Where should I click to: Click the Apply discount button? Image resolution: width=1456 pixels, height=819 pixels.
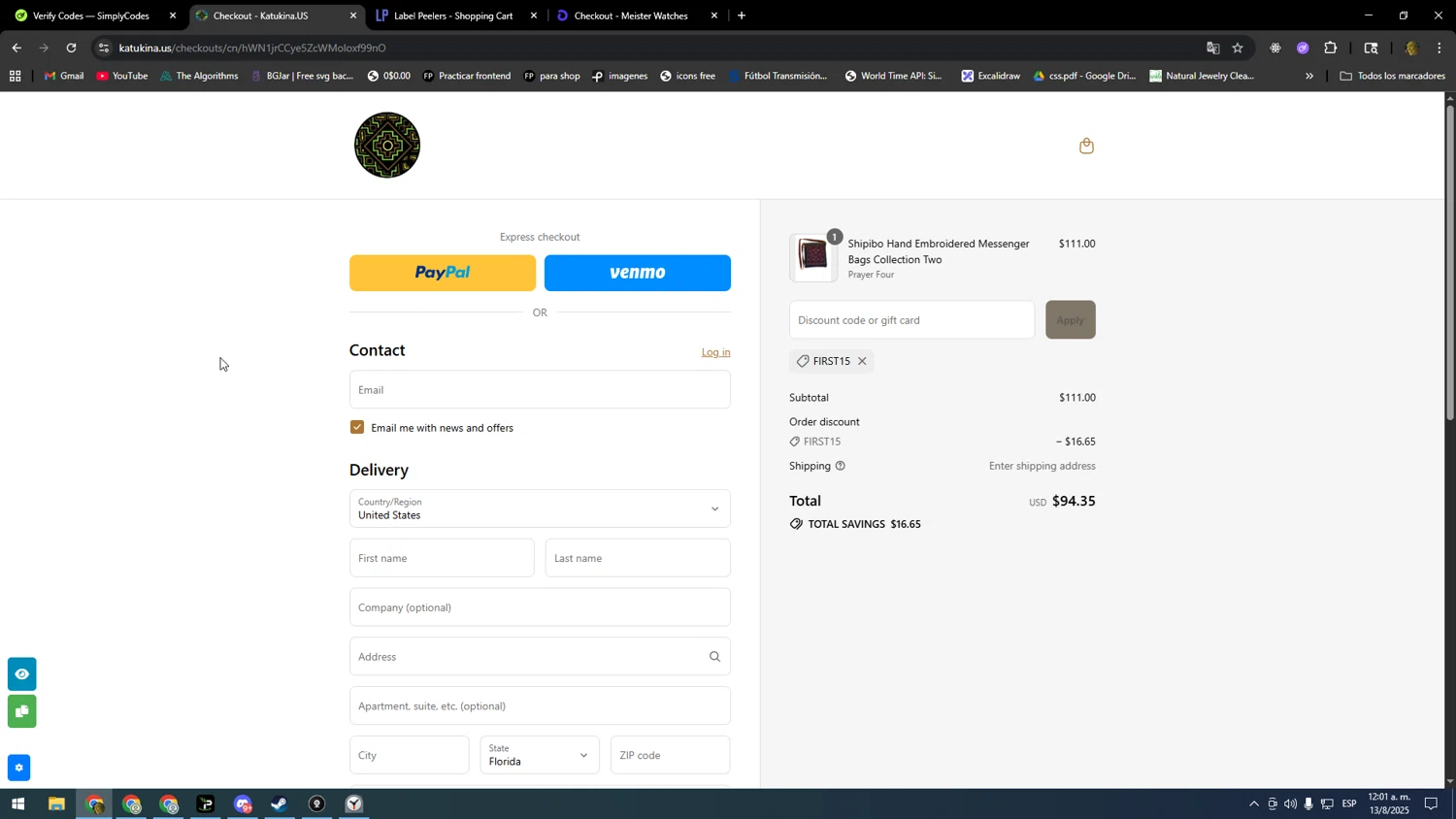(1071, 320)
